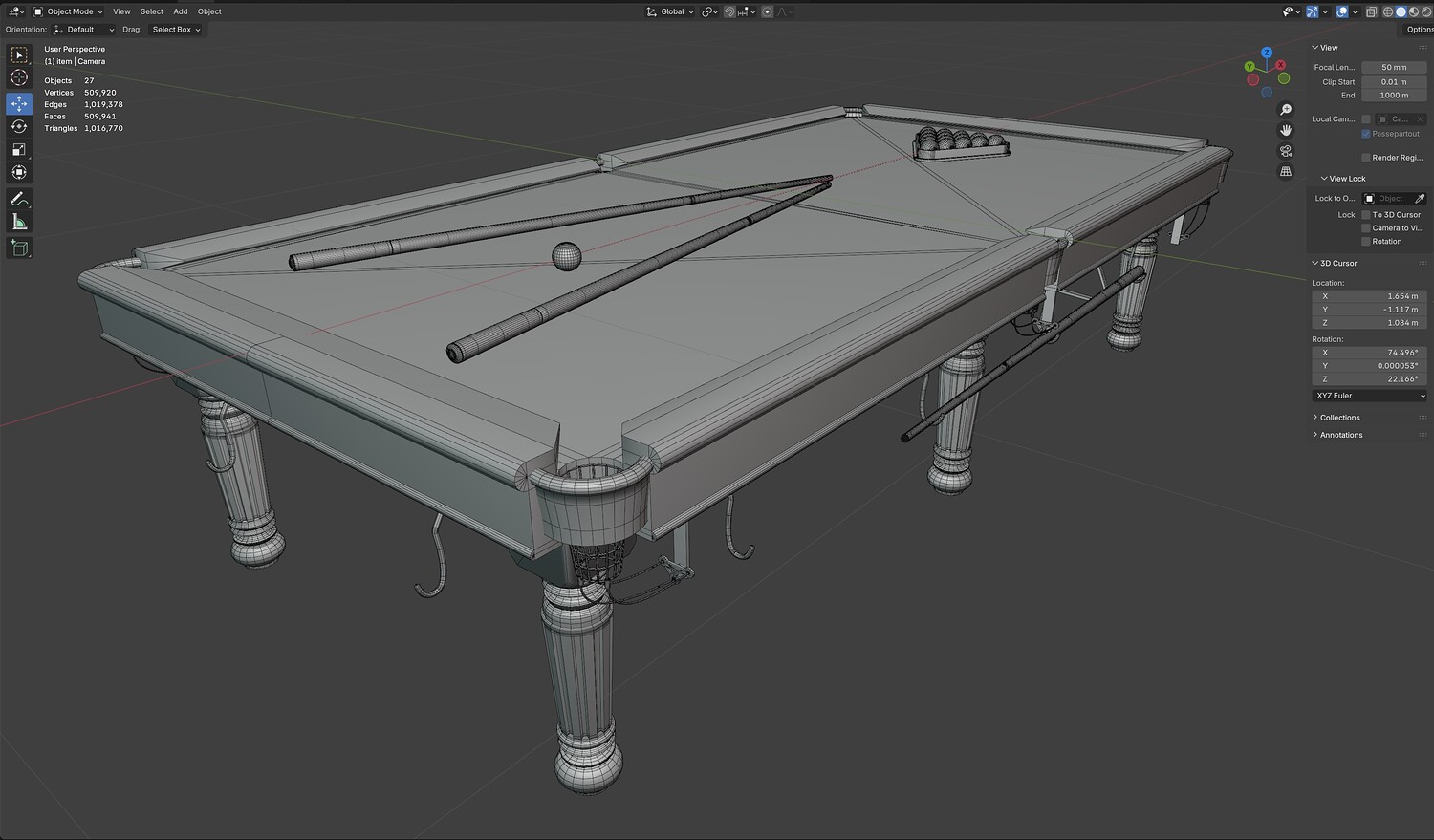Toggle viewport gizmos display
Image resolution: width=1434 pixels, height=840 pixels.
(1313, 11)
